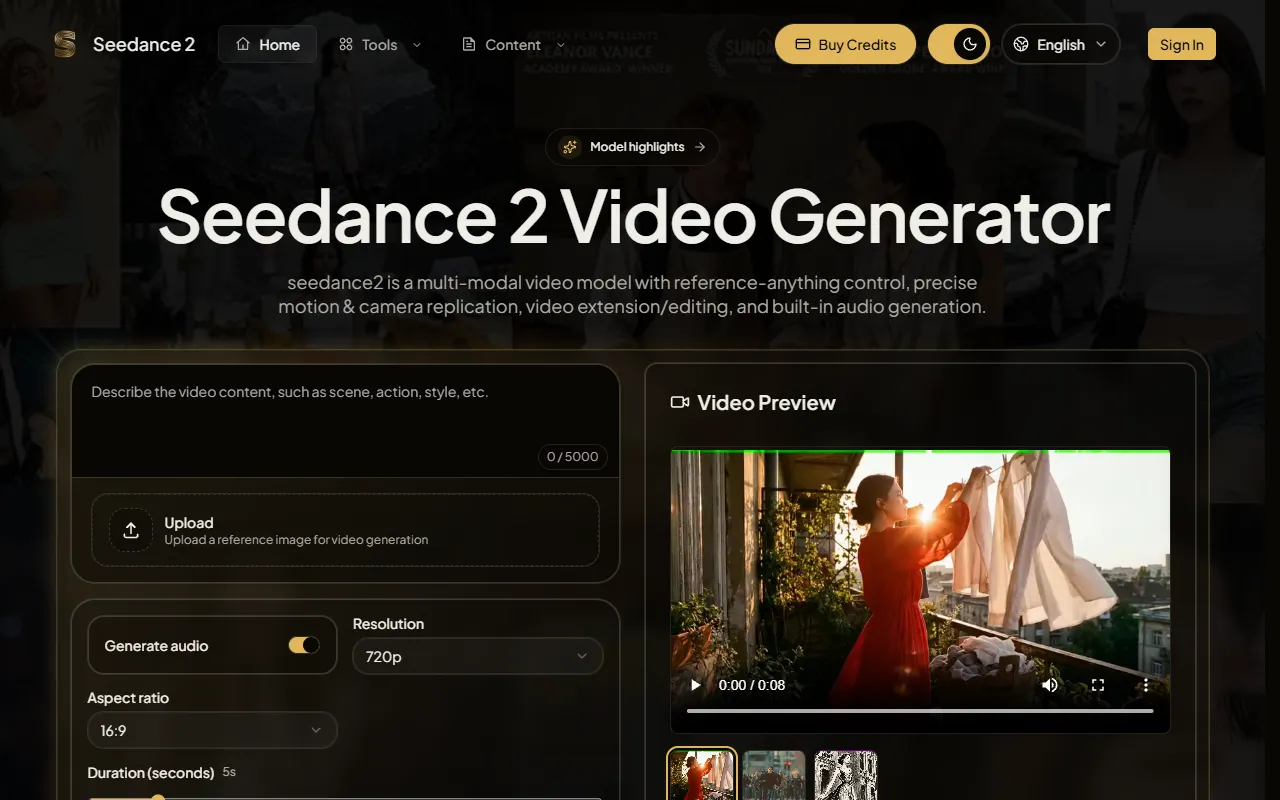The height and width of the screenshot is (800, 1280).
Task: Mute the video preview audio
Action: pyautogui.click(x=1050, y=685)
